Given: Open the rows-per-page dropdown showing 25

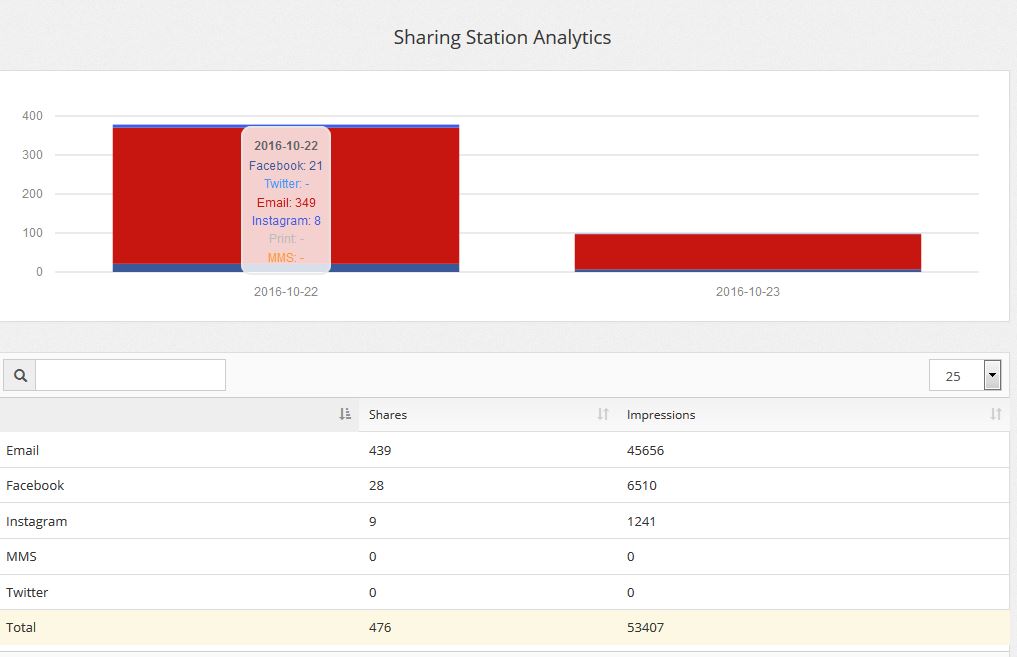Looking at the screenshot, I should (965, 376).
